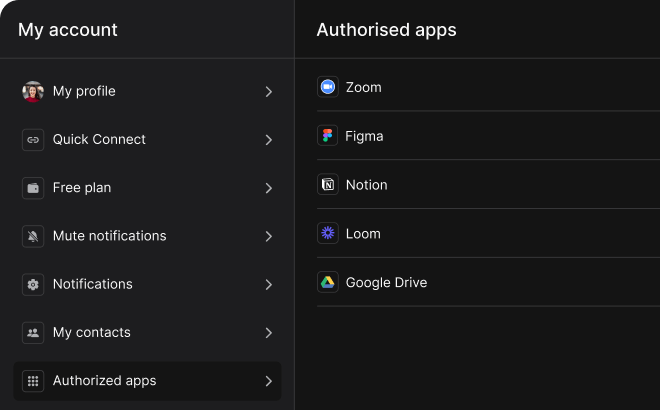Click the My contacts people icon

[33, 333]
